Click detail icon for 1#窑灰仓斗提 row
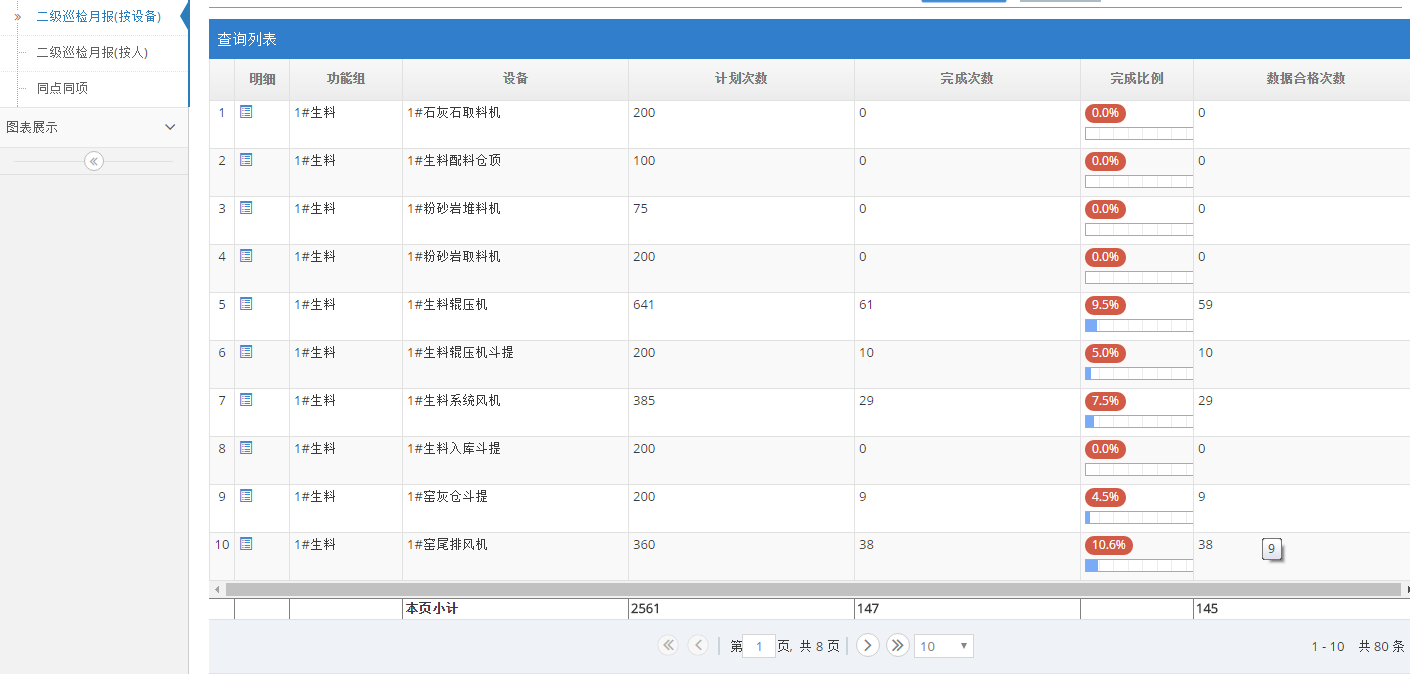1410x674 pixels. pos(246,496)
